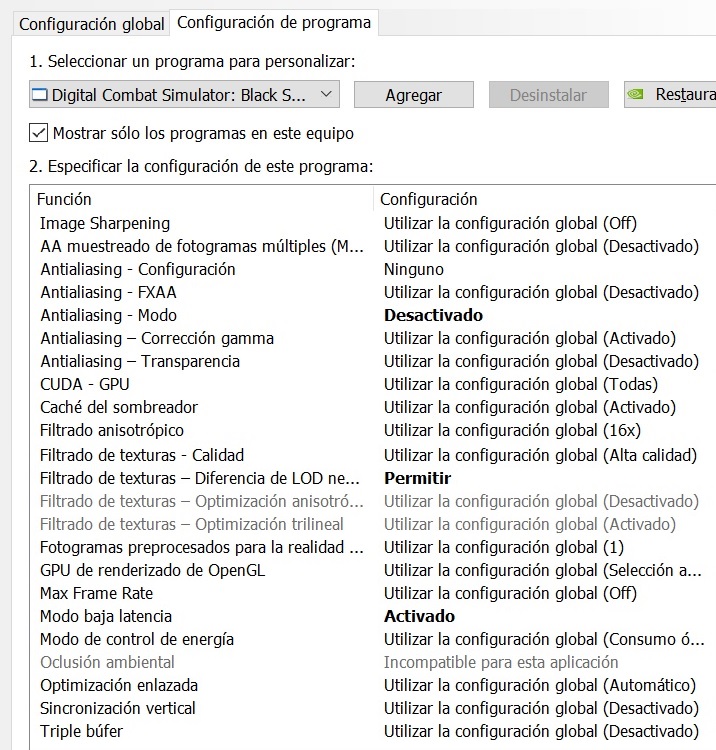Select the Antialiasing - Modo row

pyautogui.click(x=373, y=315)
